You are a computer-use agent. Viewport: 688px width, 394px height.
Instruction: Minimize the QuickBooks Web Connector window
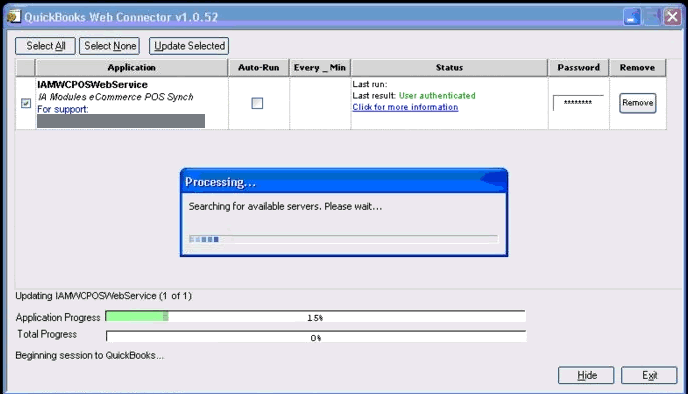point(632,17)
